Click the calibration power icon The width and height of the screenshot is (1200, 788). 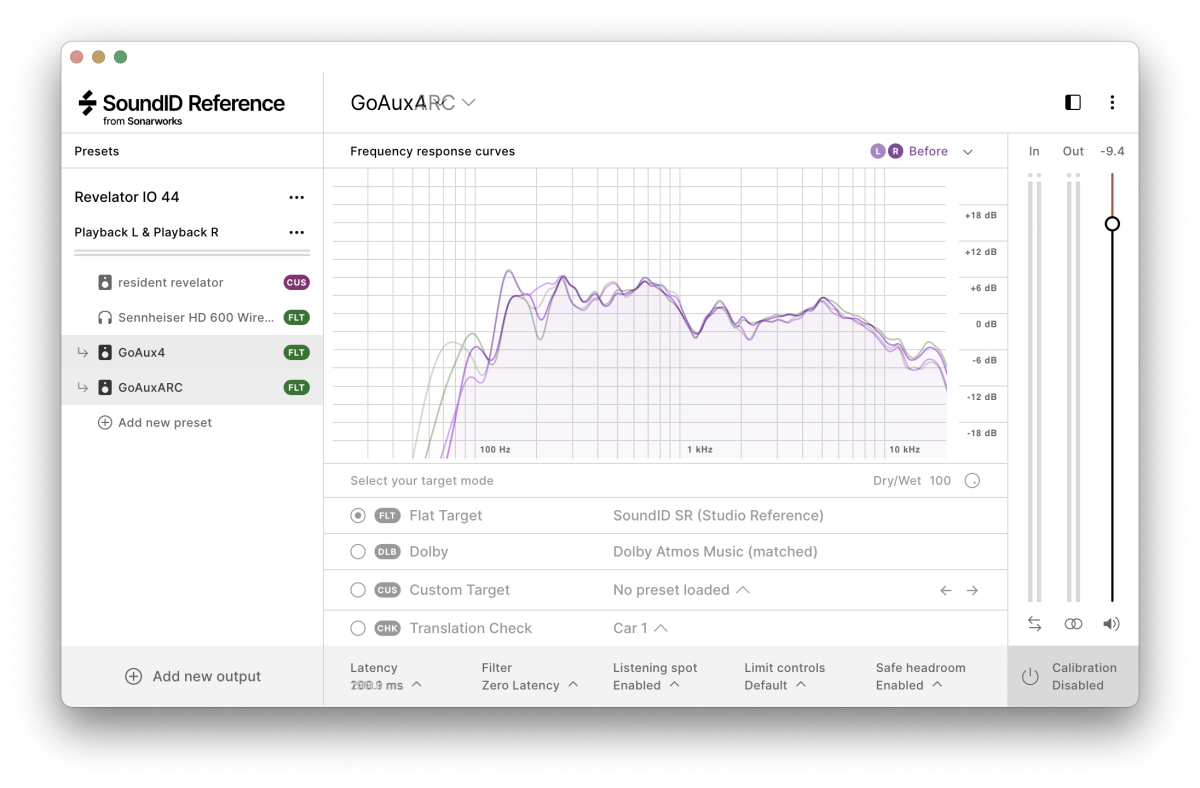(1030, 676)
